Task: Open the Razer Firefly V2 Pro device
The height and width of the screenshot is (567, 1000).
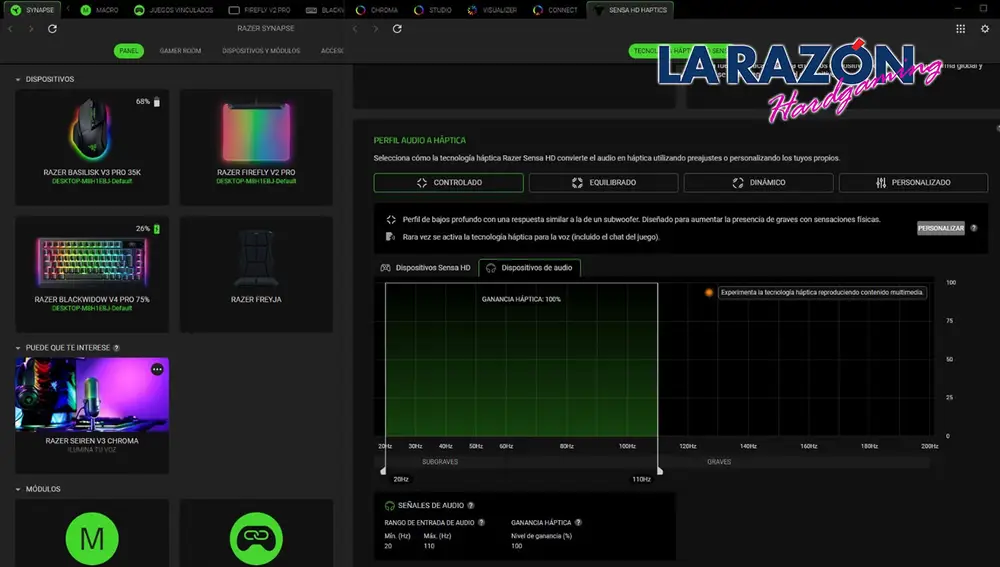Action: [x=256, y=147]
